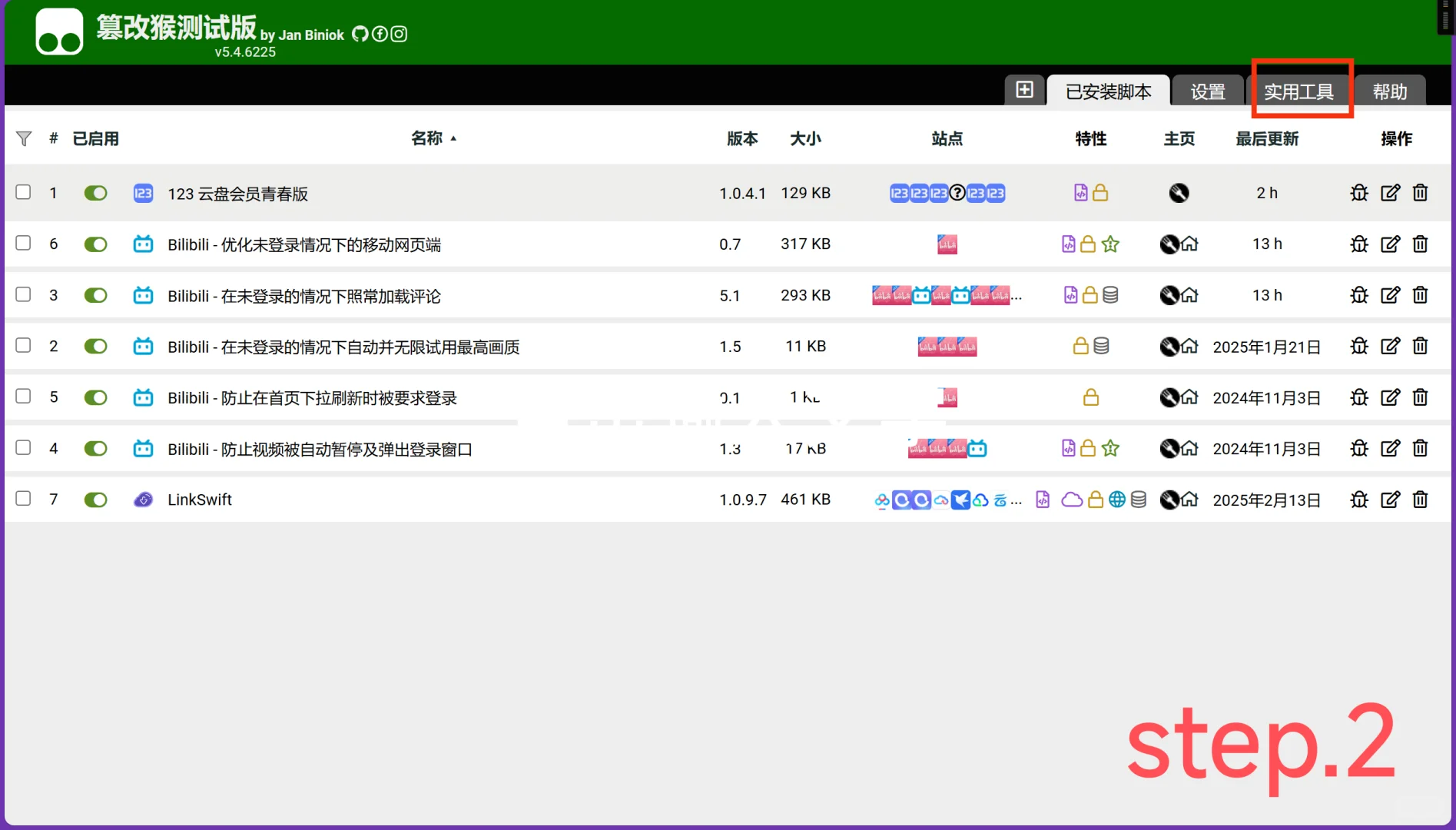Click the storage icon in Bilibili 最高画质 row
The height and width of the screenshot is (830, 1456).
pos(1101,347)
